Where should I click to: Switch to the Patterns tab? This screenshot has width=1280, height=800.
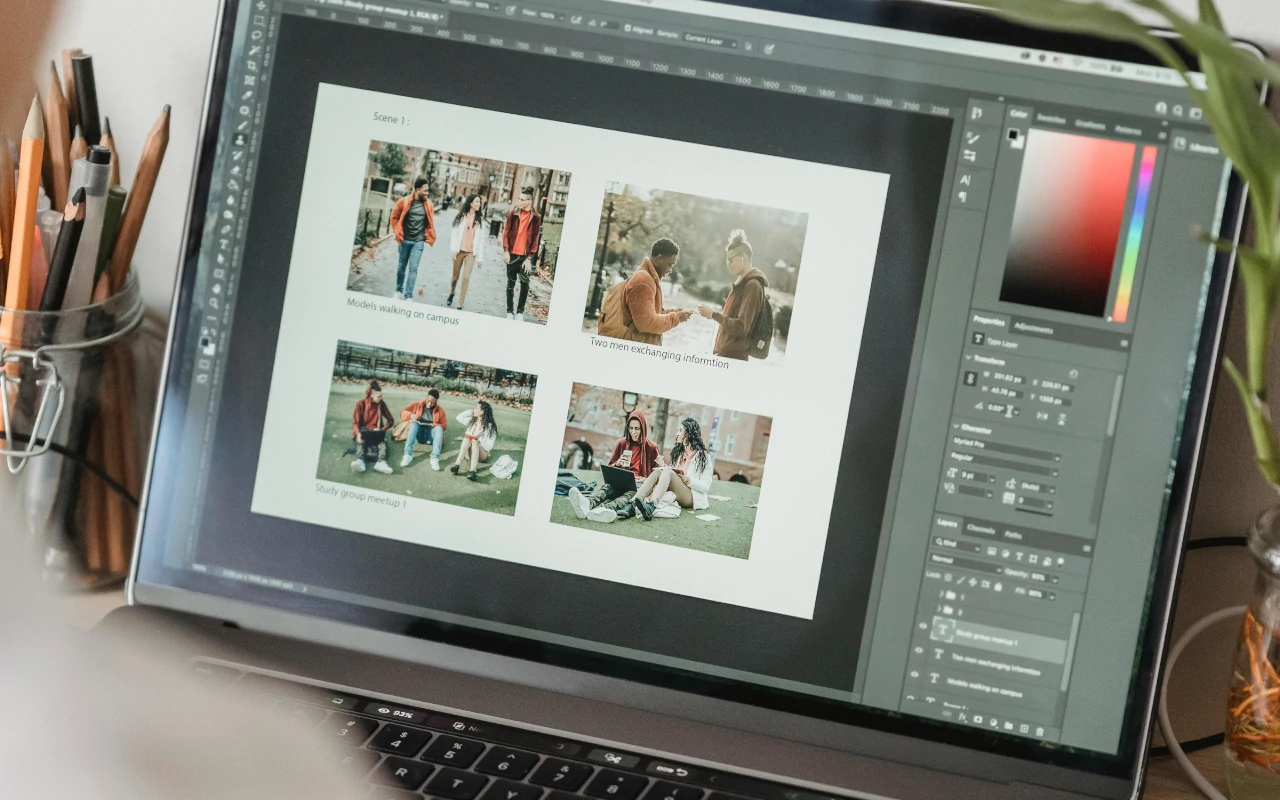[1128, 130]
